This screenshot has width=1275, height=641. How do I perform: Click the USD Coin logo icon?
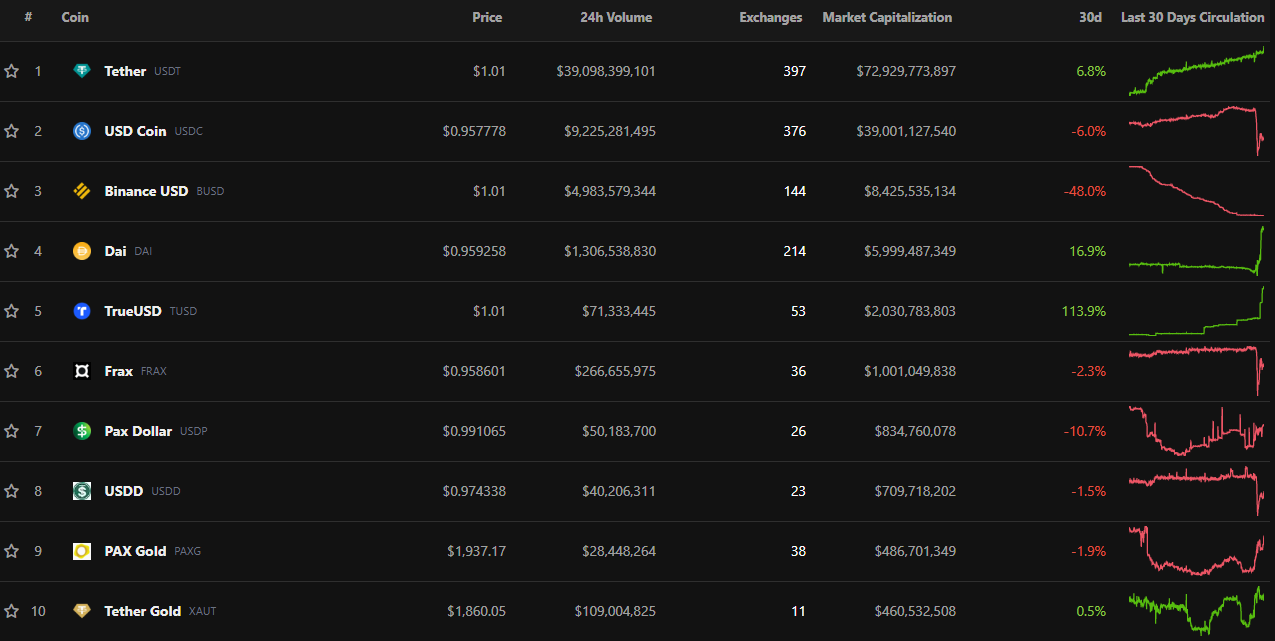(x=82, y=131)
